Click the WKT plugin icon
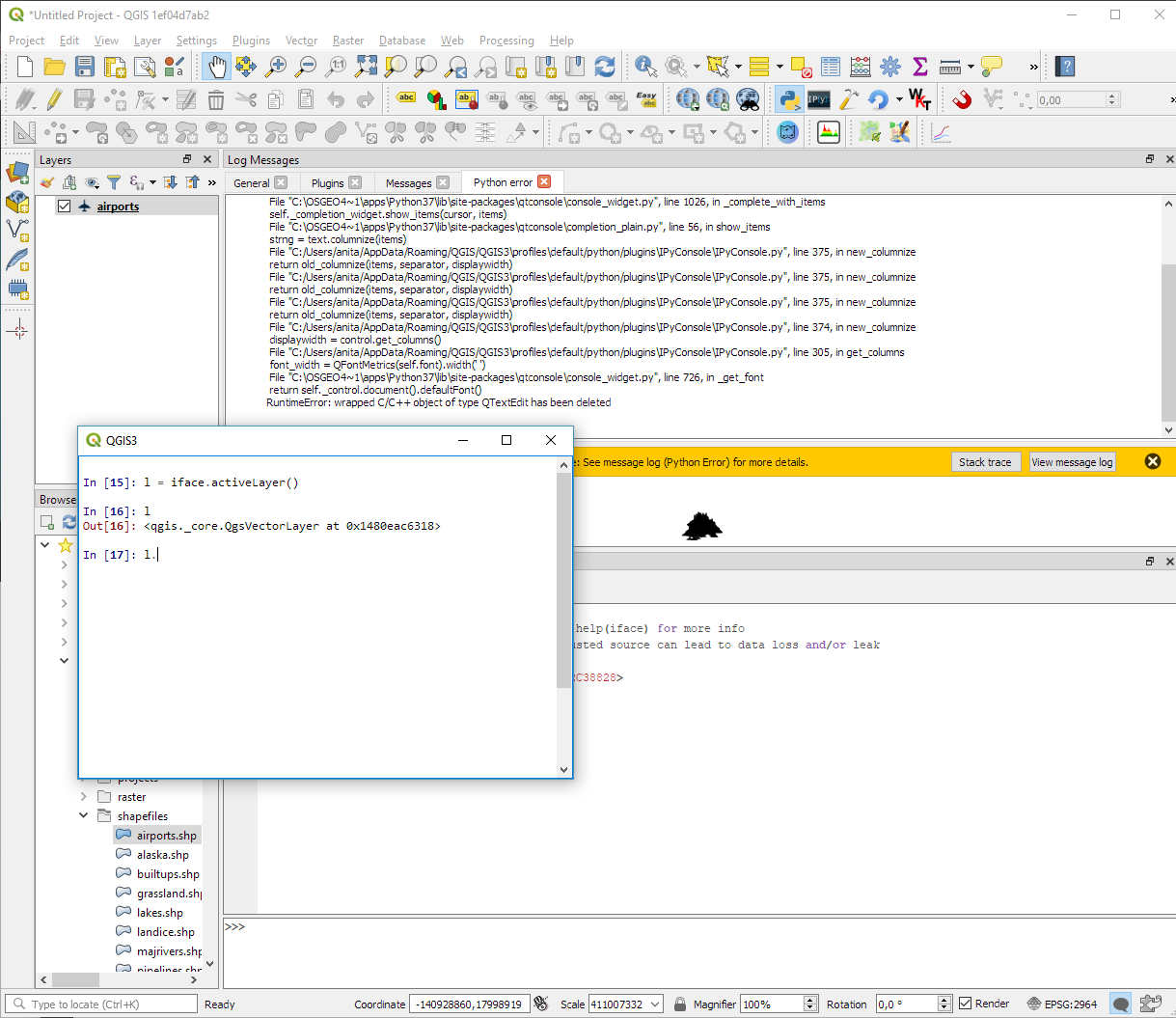The image size is (1176, 1018). [919, 99]
